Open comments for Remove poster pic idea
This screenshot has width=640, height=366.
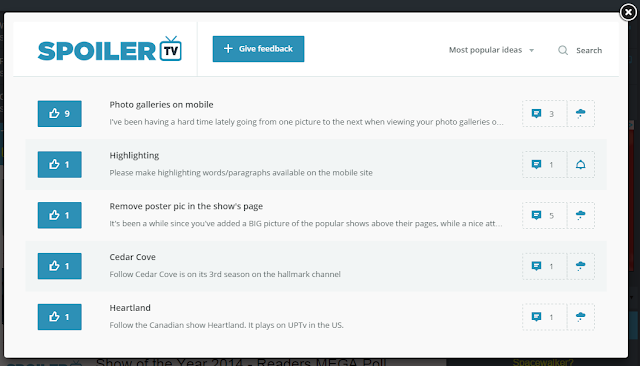tap(544, 215)
